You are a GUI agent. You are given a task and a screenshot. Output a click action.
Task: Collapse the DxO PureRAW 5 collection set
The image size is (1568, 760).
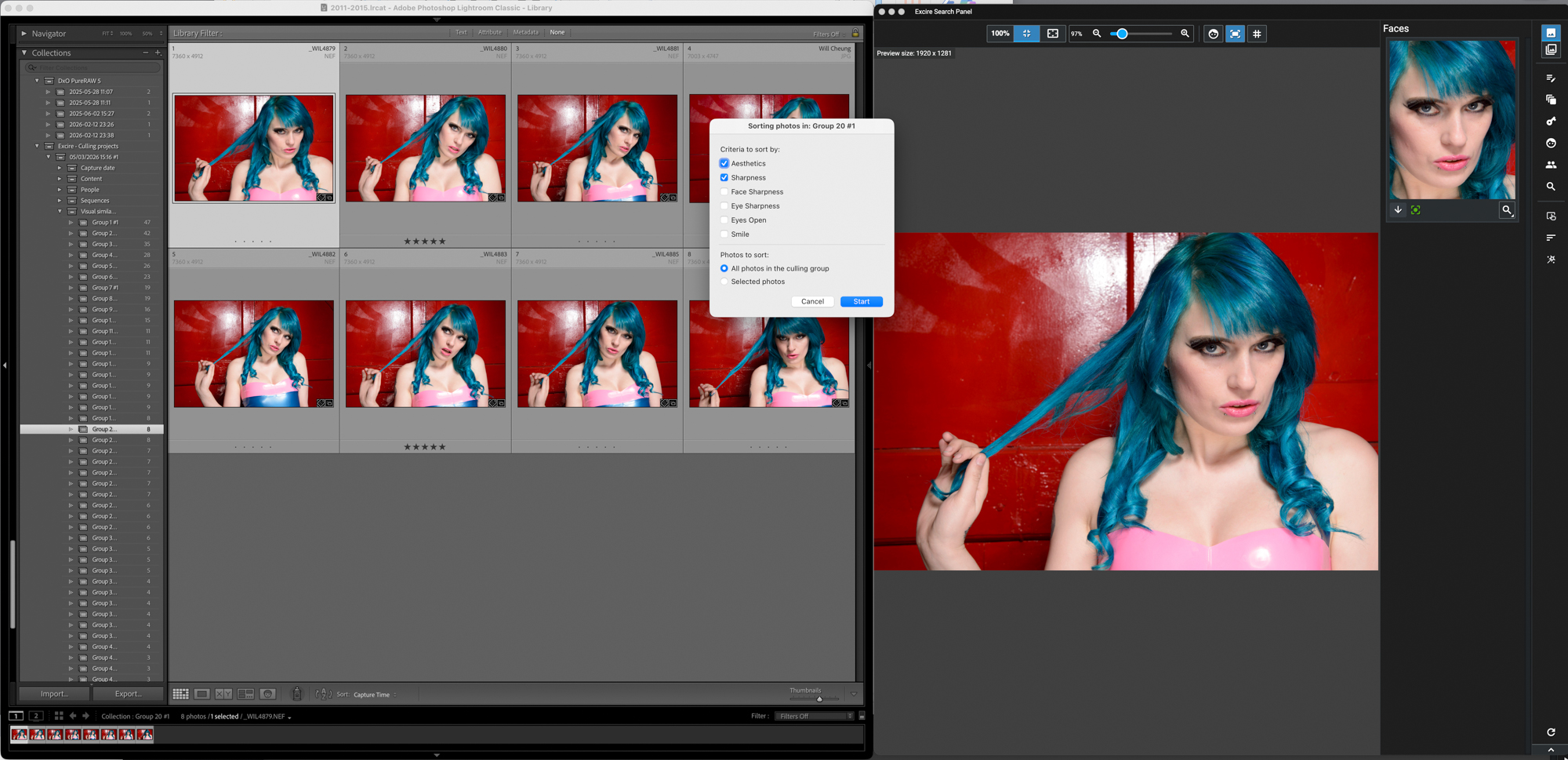(37, 81)
